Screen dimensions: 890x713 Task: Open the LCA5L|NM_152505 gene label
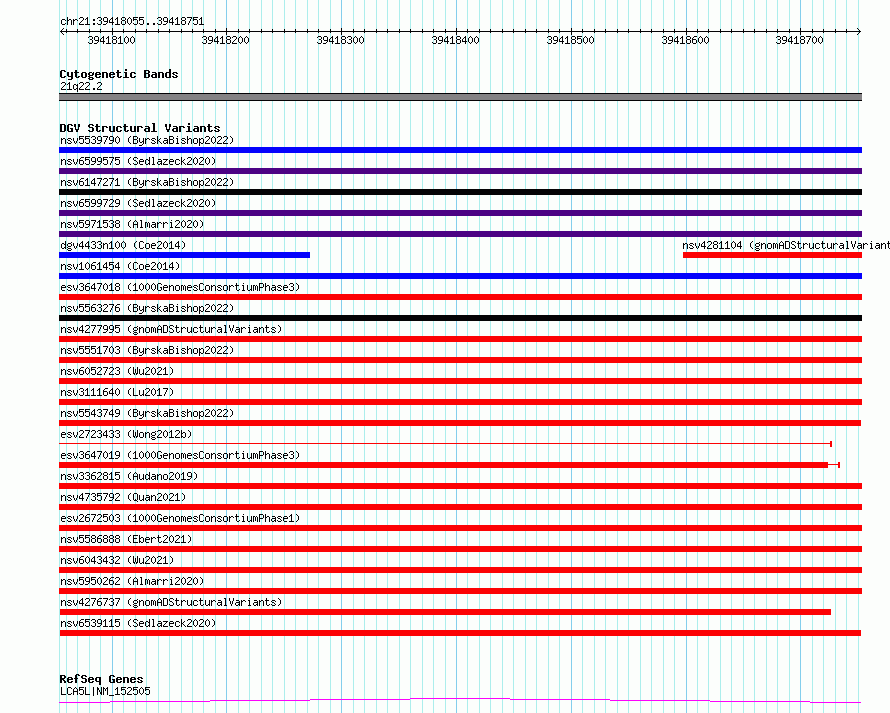pyautogui.click(x=105, y=691)
